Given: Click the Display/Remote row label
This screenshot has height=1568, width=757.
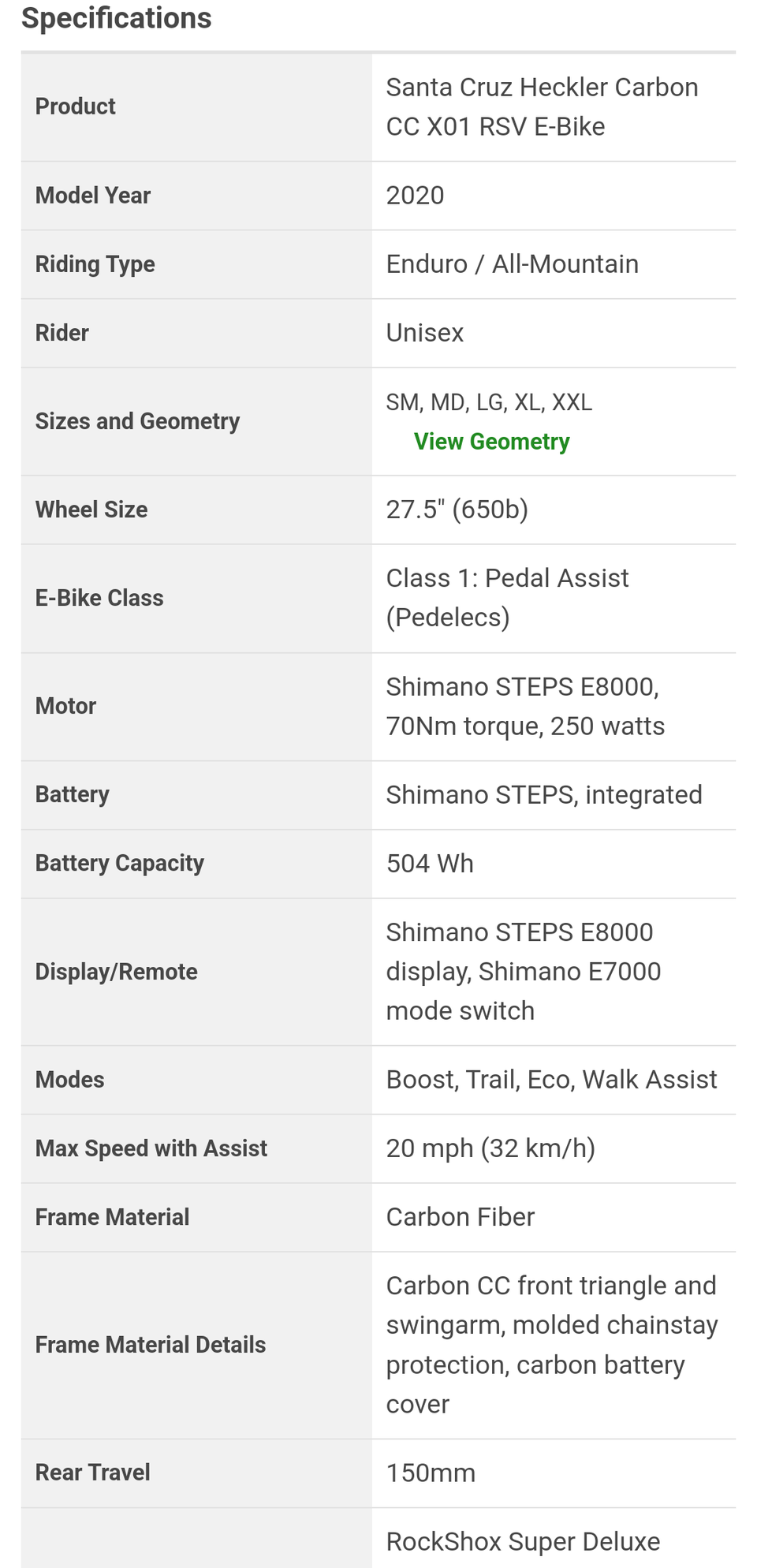Looking at the screenshot, I should tap(117, 972).
